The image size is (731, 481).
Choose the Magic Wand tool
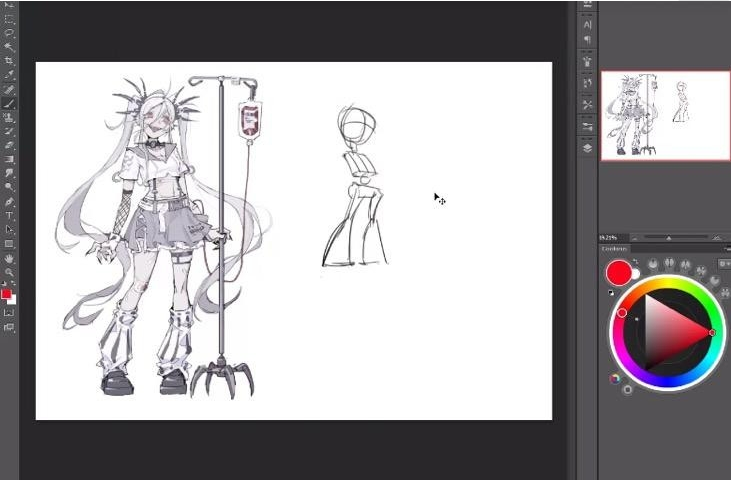click(x=10, y=47)
